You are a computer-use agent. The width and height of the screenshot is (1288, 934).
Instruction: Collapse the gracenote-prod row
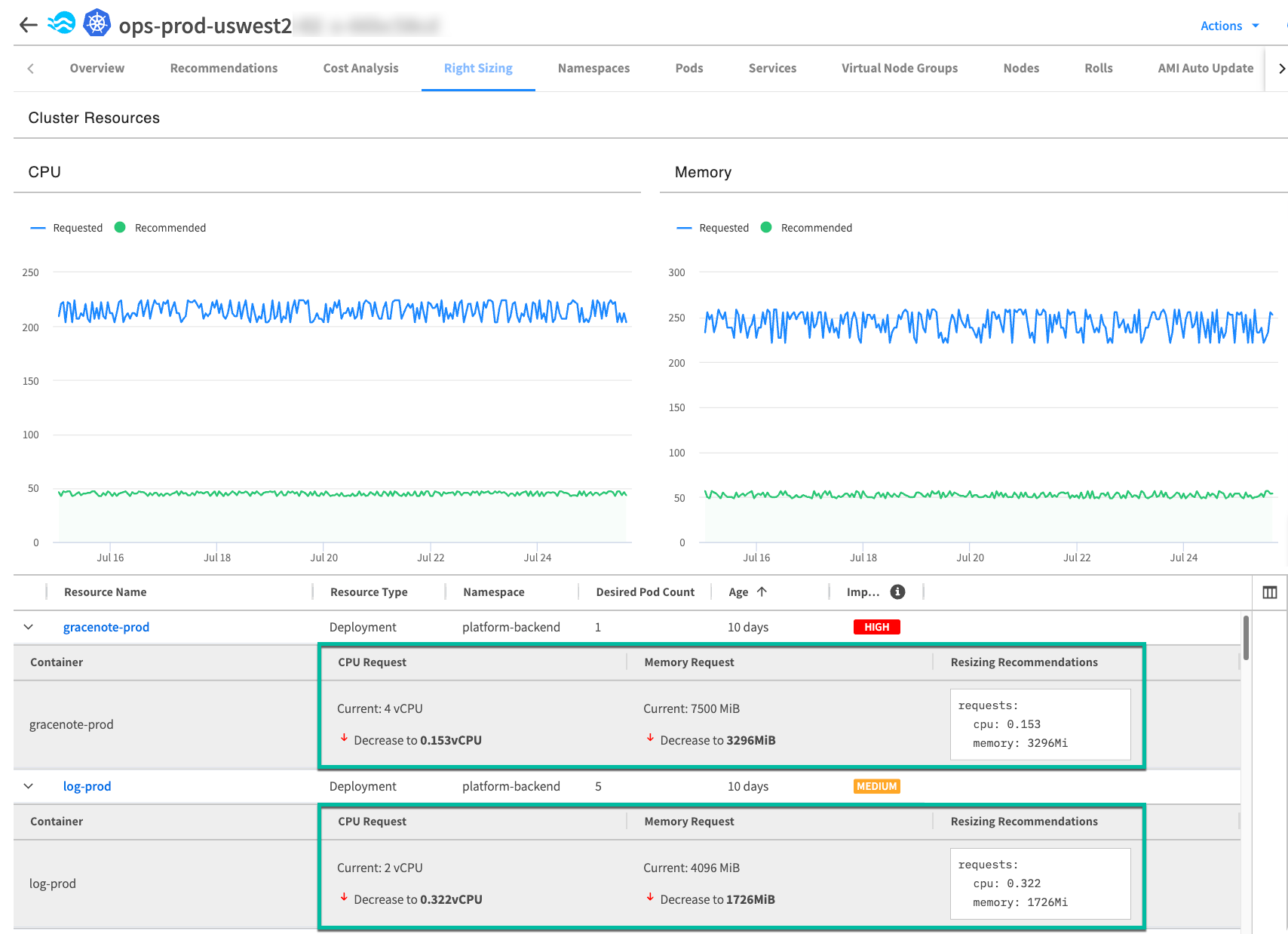[29, 627]
